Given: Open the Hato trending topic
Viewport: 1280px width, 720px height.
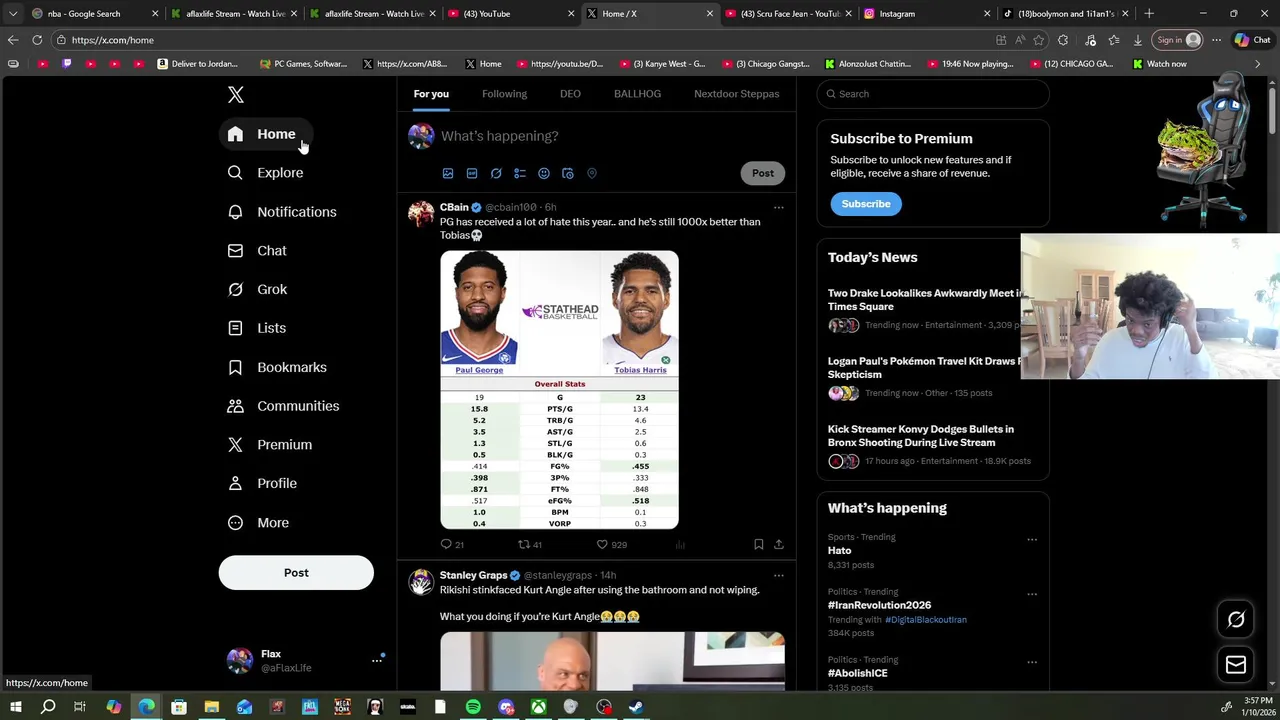Looking at the screenshot, I should [840, 551].
